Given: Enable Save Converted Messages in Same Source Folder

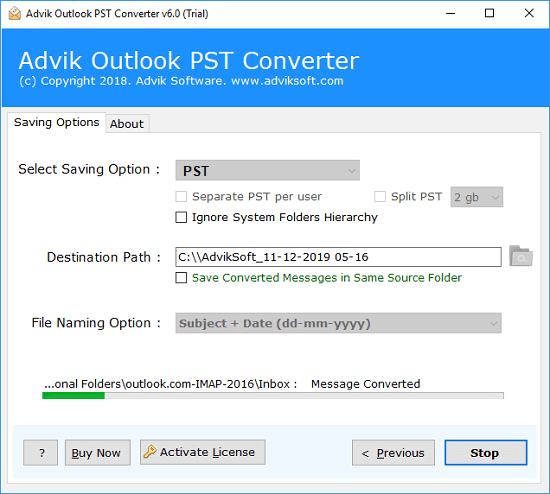Looking at the screenshot, I should 181,278.
